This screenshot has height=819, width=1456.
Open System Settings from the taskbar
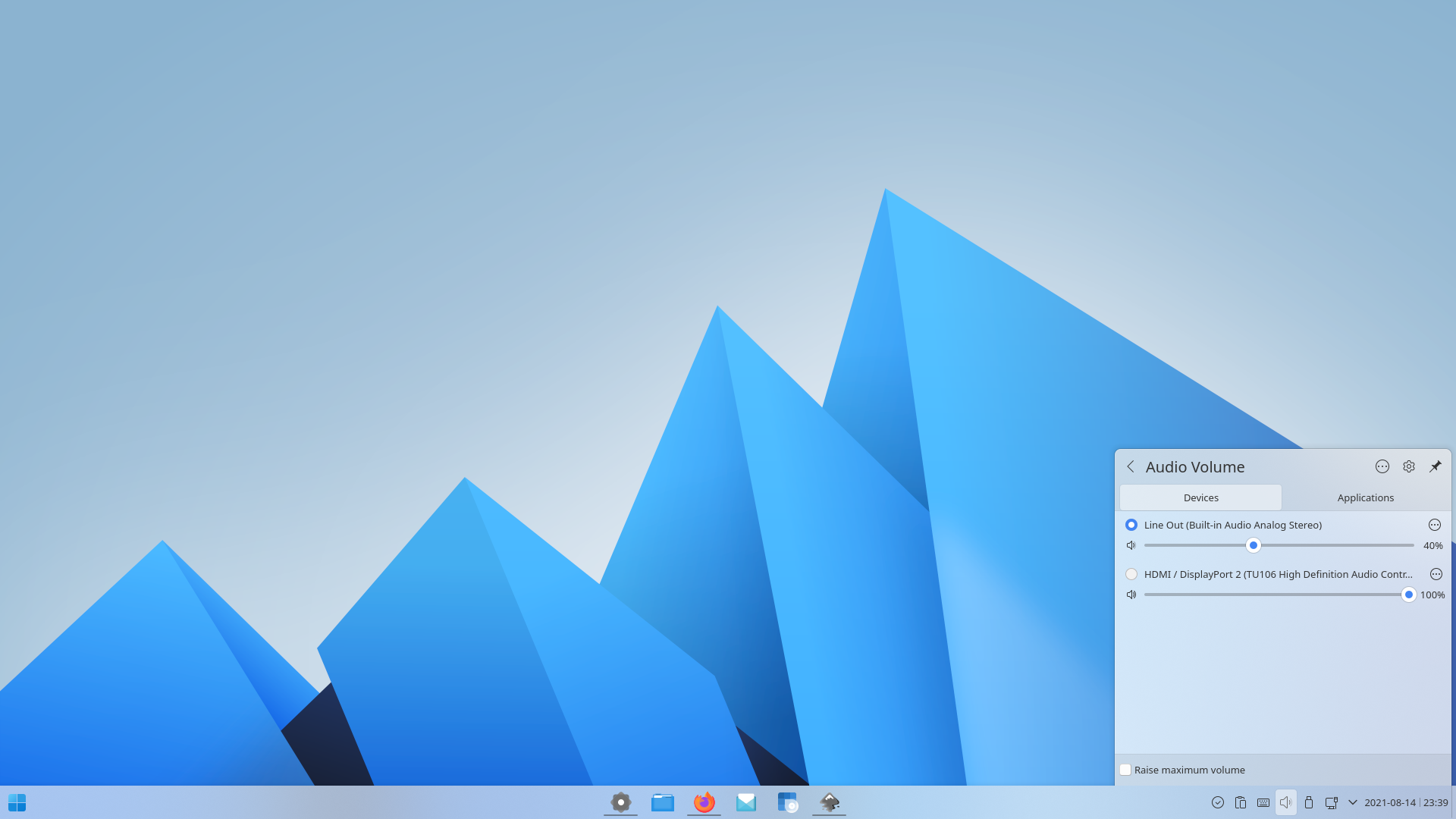(621, 802)
